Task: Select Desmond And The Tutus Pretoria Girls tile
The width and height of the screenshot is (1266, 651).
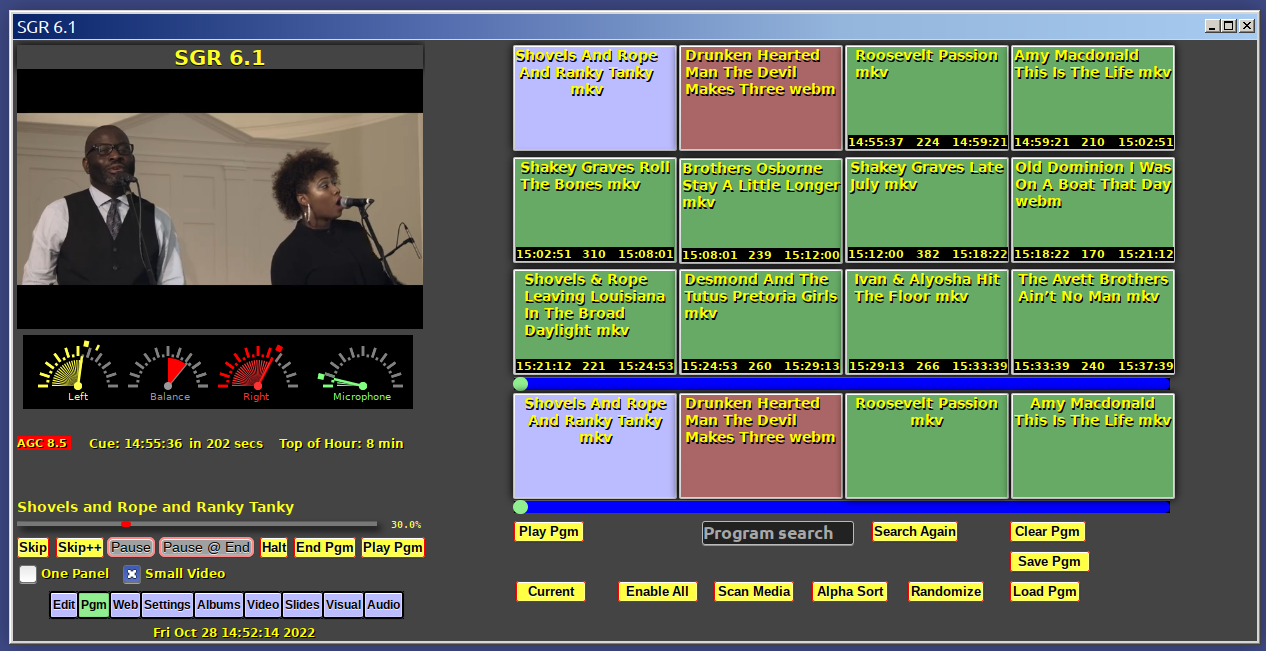Action: point(761,322)
